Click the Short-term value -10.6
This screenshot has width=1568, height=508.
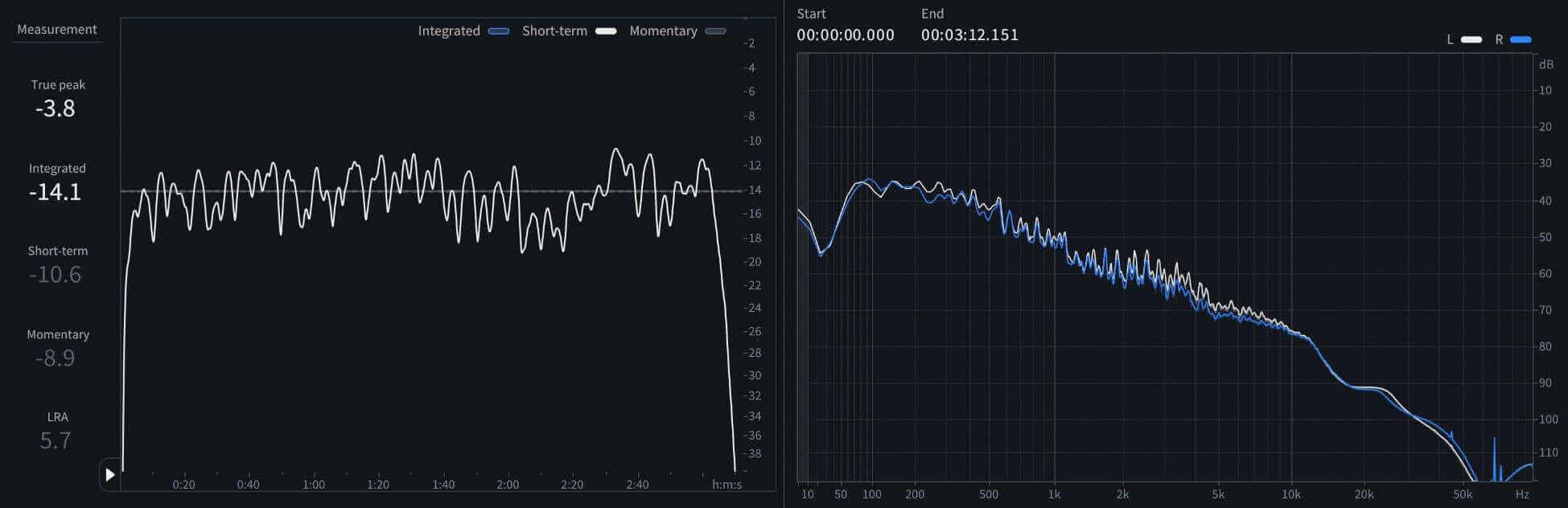point(56,275)
